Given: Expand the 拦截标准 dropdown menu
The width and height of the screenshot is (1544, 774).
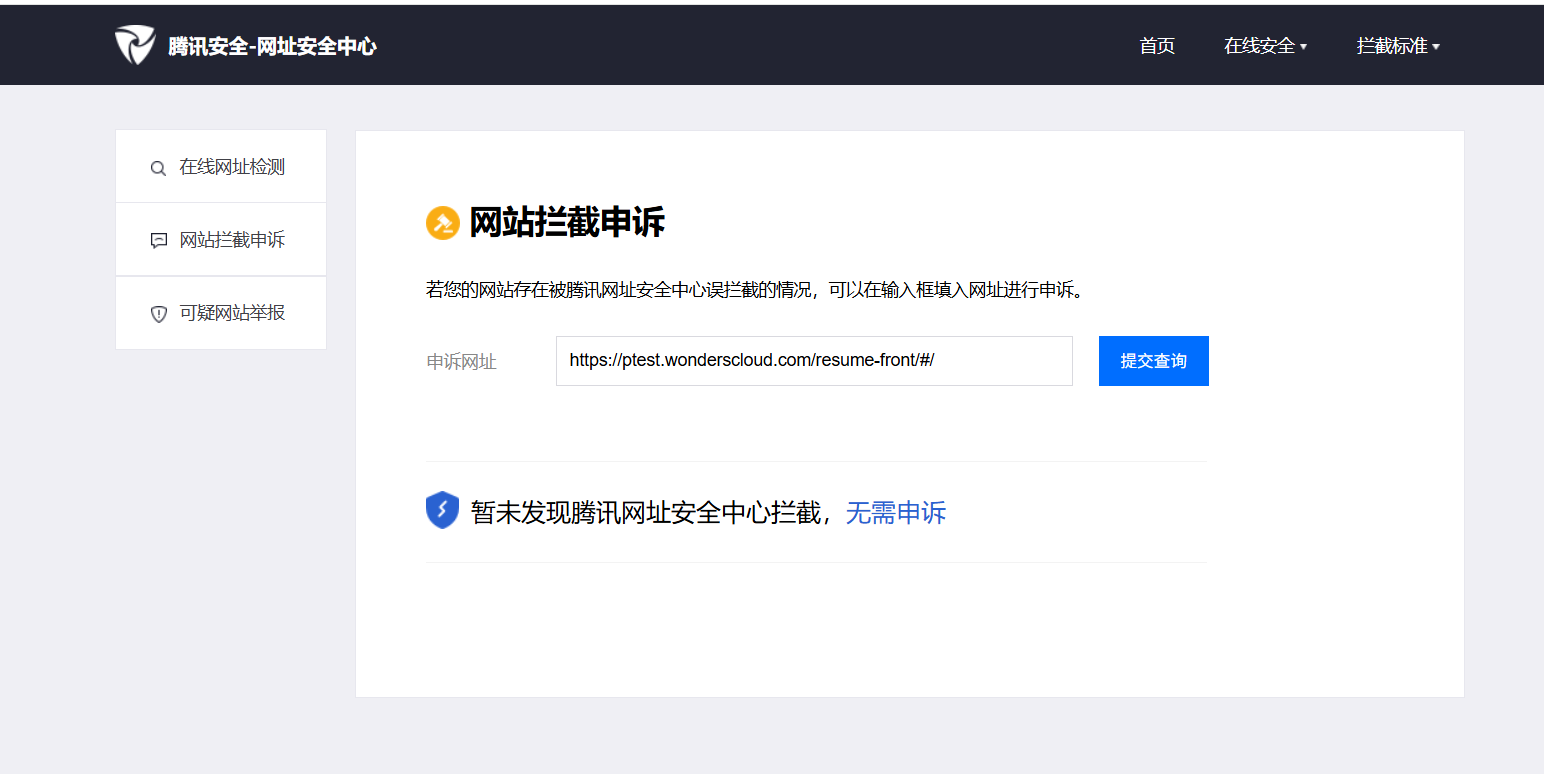Looking at the screenshot, I should 1398,46.
